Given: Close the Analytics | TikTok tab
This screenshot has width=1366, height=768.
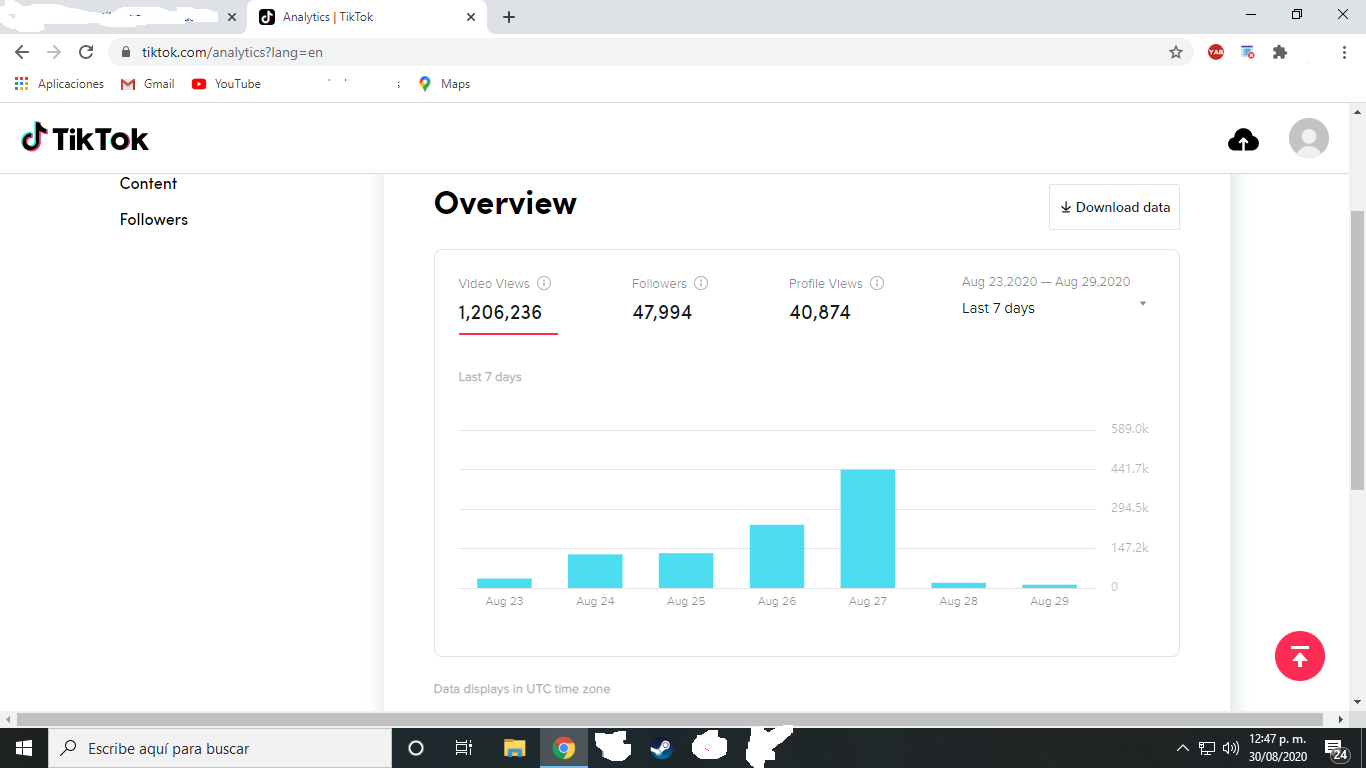Looking at the screenshot, I should click(x=471, y=17).
